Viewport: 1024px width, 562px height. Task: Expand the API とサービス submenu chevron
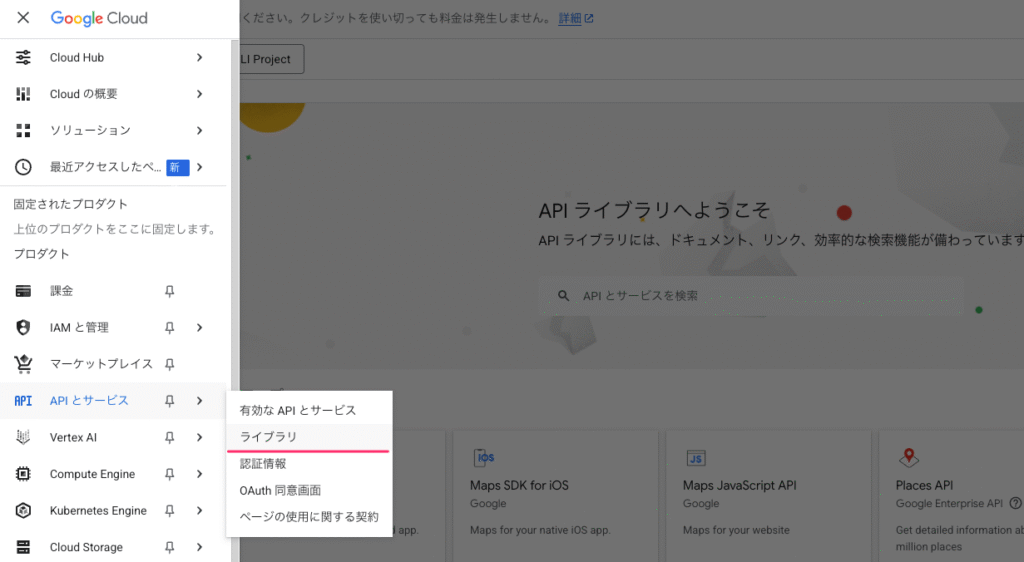199,401
